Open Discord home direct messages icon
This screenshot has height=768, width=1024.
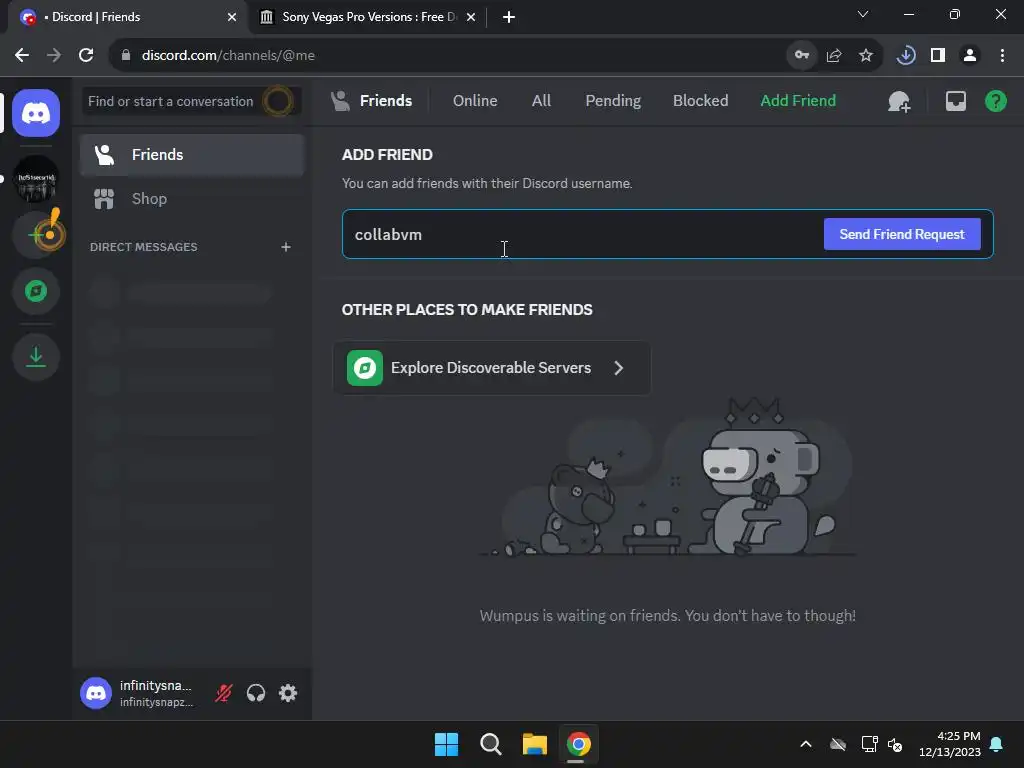[x=36, y=113]
